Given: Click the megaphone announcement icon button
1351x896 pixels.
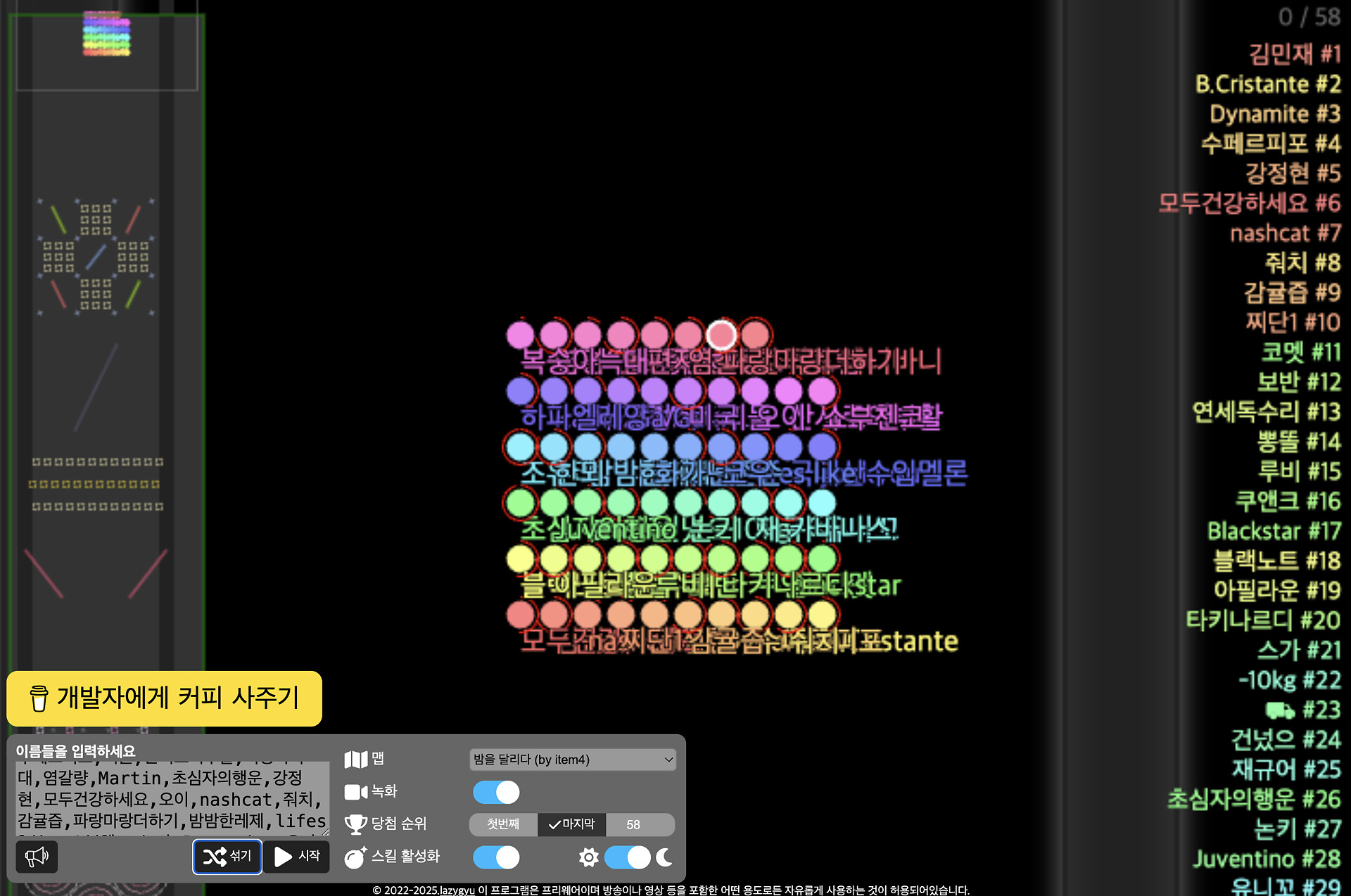Looking at the screenshot, I should pos(37,857).
